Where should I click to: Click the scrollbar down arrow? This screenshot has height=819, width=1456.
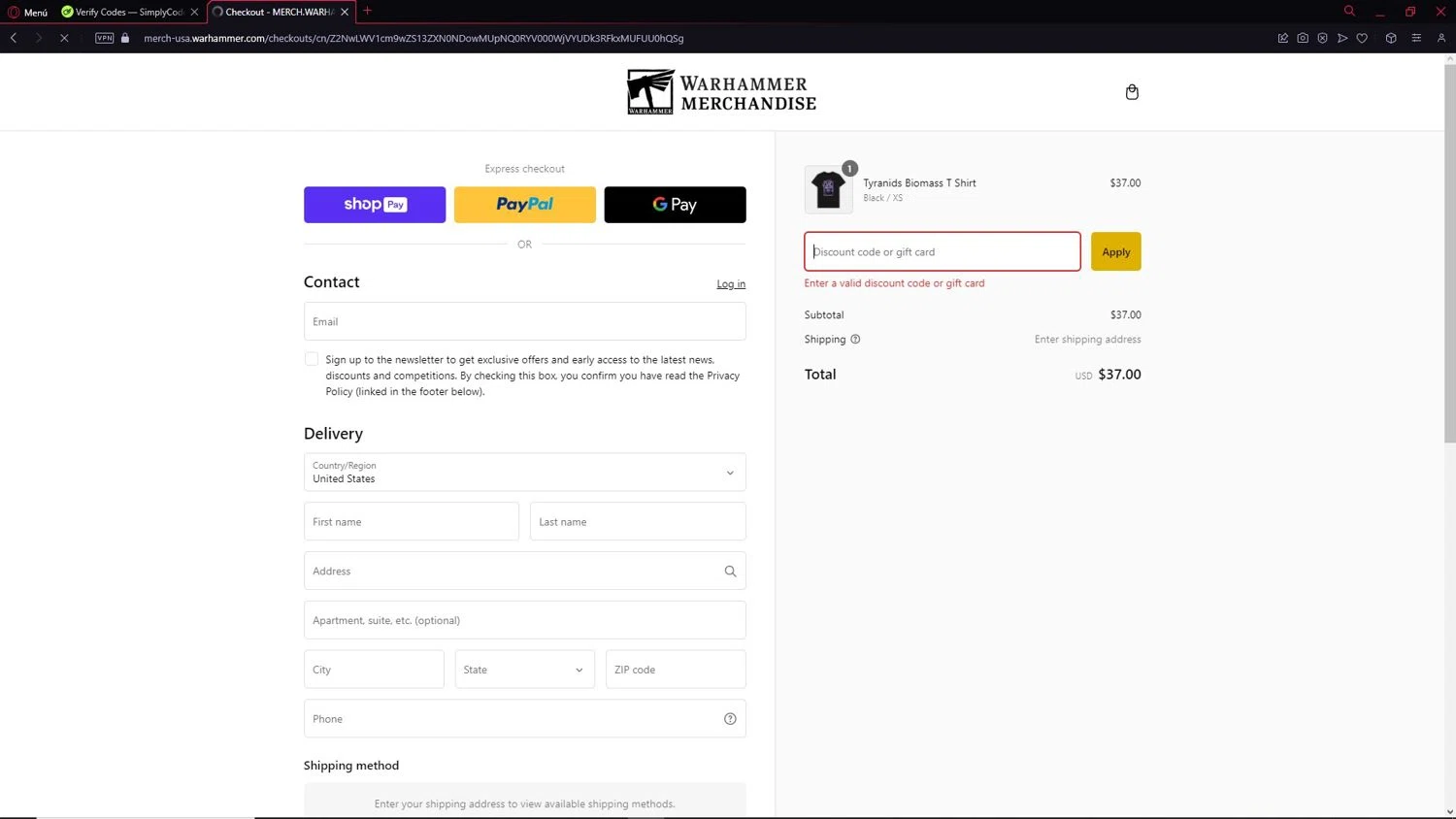(x=1450, y=812)
